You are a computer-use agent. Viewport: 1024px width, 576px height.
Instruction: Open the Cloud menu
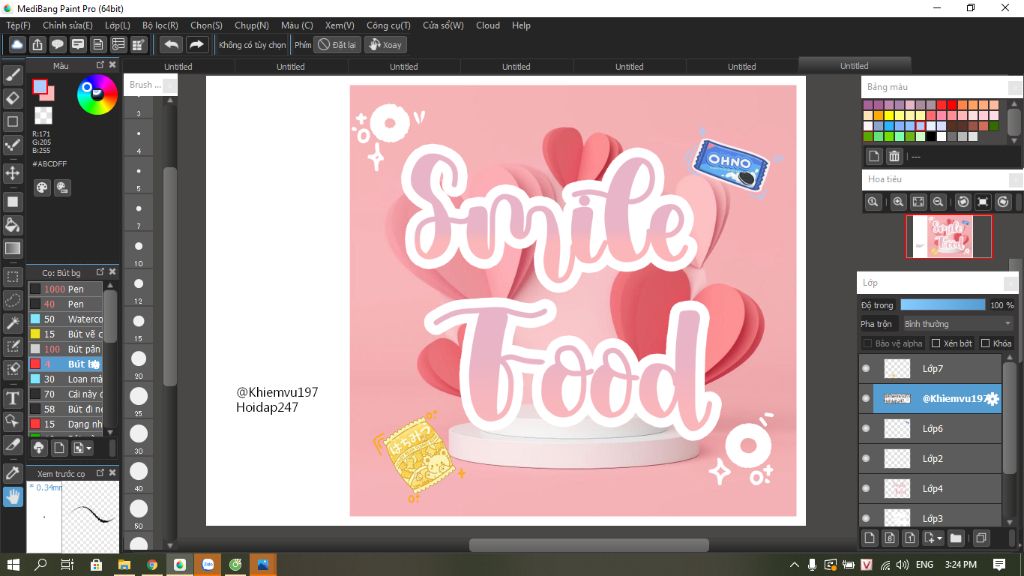click(x=487, y=25)
